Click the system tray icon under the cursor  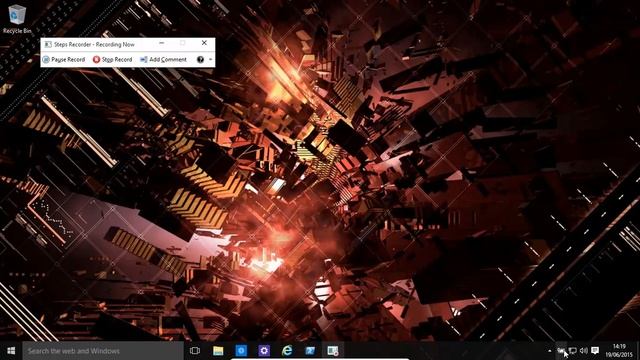[562, 351]
